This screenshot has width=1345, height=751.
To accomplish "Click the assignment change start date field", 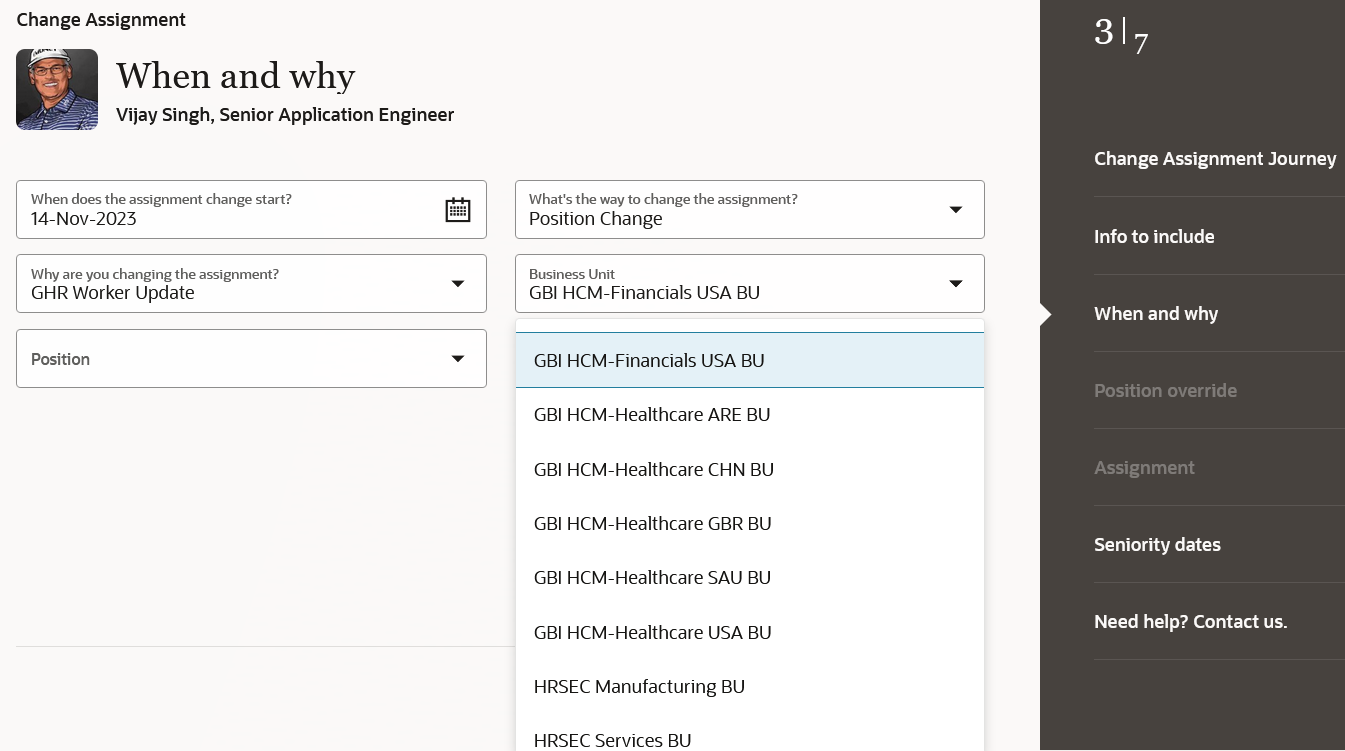I will [x=251, y=209].
